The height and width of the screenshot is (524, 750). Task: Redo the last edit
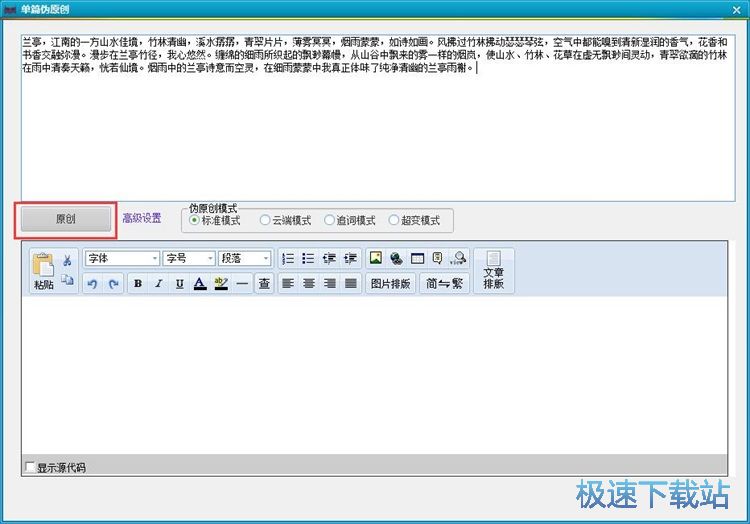113,284
